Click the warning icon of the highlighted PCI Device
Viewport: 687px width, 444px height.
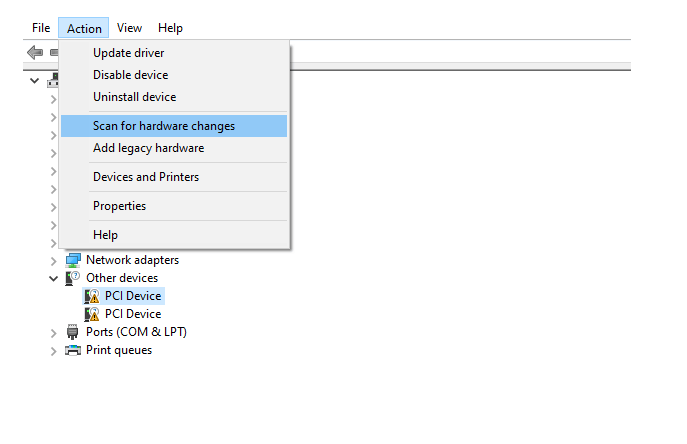click(92, 296)
